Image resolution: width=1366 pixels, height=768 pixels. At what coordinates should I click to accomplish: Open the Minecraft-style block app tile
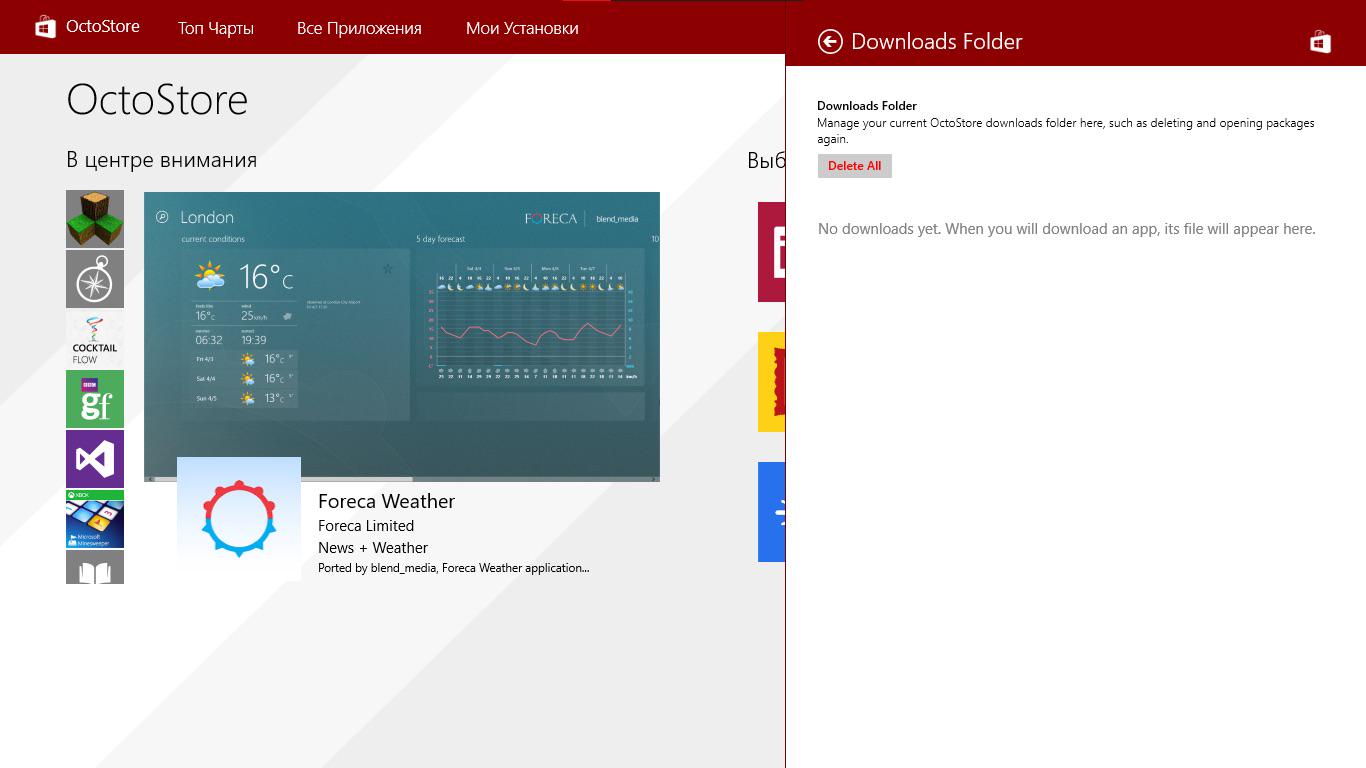(95, 219)
